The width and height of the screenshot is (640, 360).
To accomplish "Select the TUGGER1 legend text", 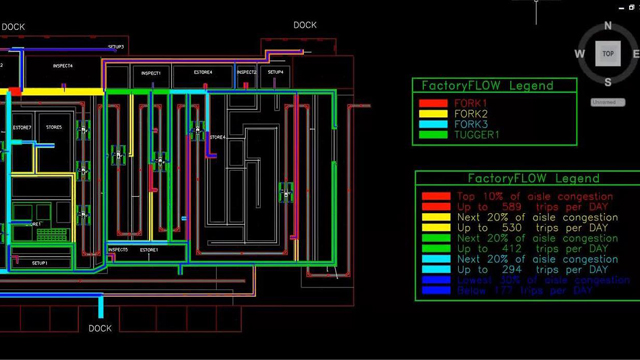I will 477,135.
